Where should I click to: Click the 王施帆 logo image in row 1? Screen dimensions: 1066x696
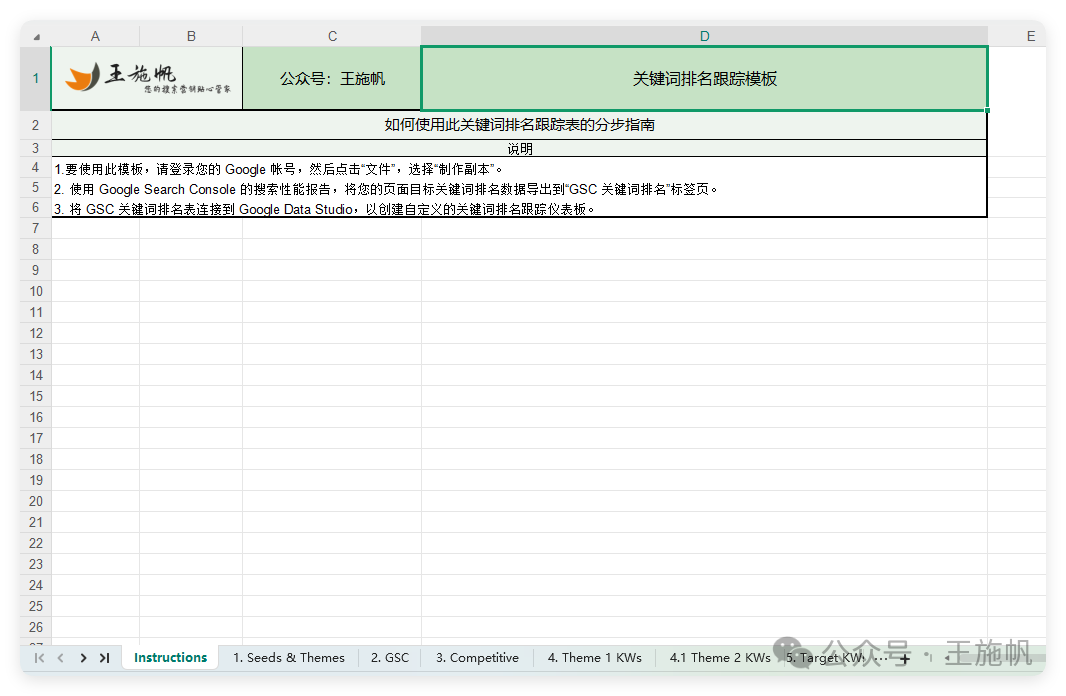pos(148,78)
